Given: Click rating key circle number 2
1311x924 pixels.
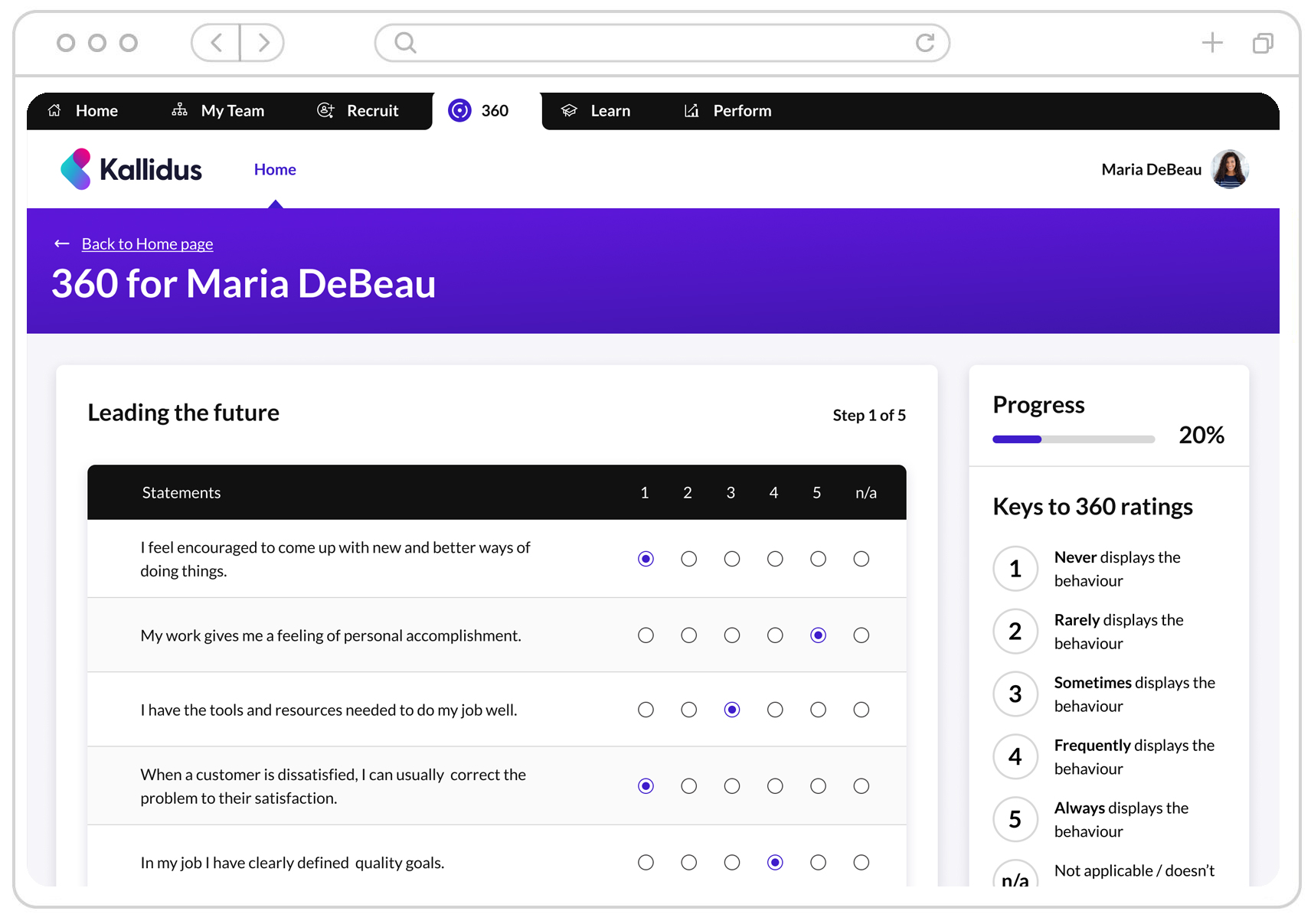Looking at the screenshot, I should (x=1015, y=632).
